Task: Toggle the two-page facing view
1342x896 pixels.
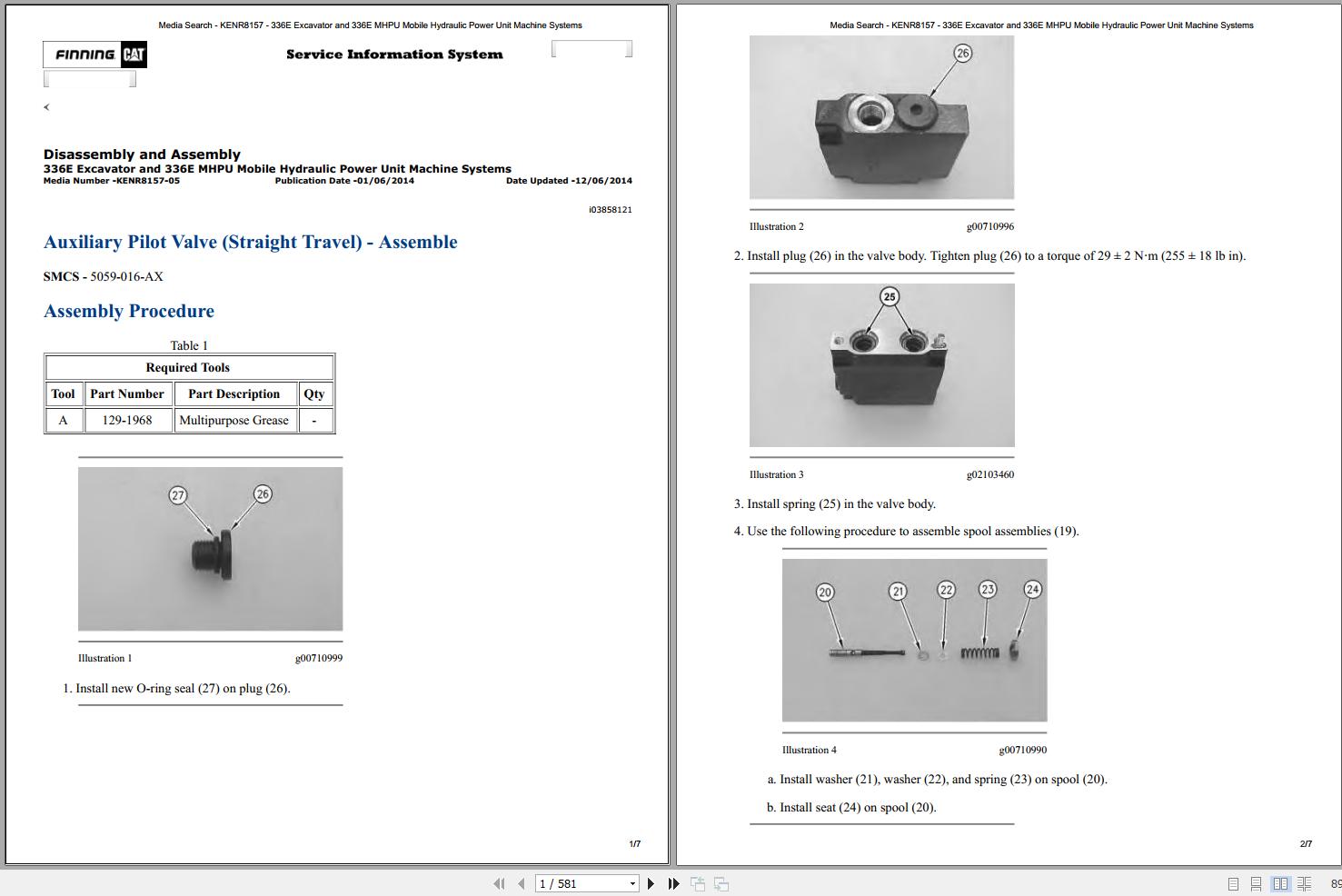Action: 1280,883
